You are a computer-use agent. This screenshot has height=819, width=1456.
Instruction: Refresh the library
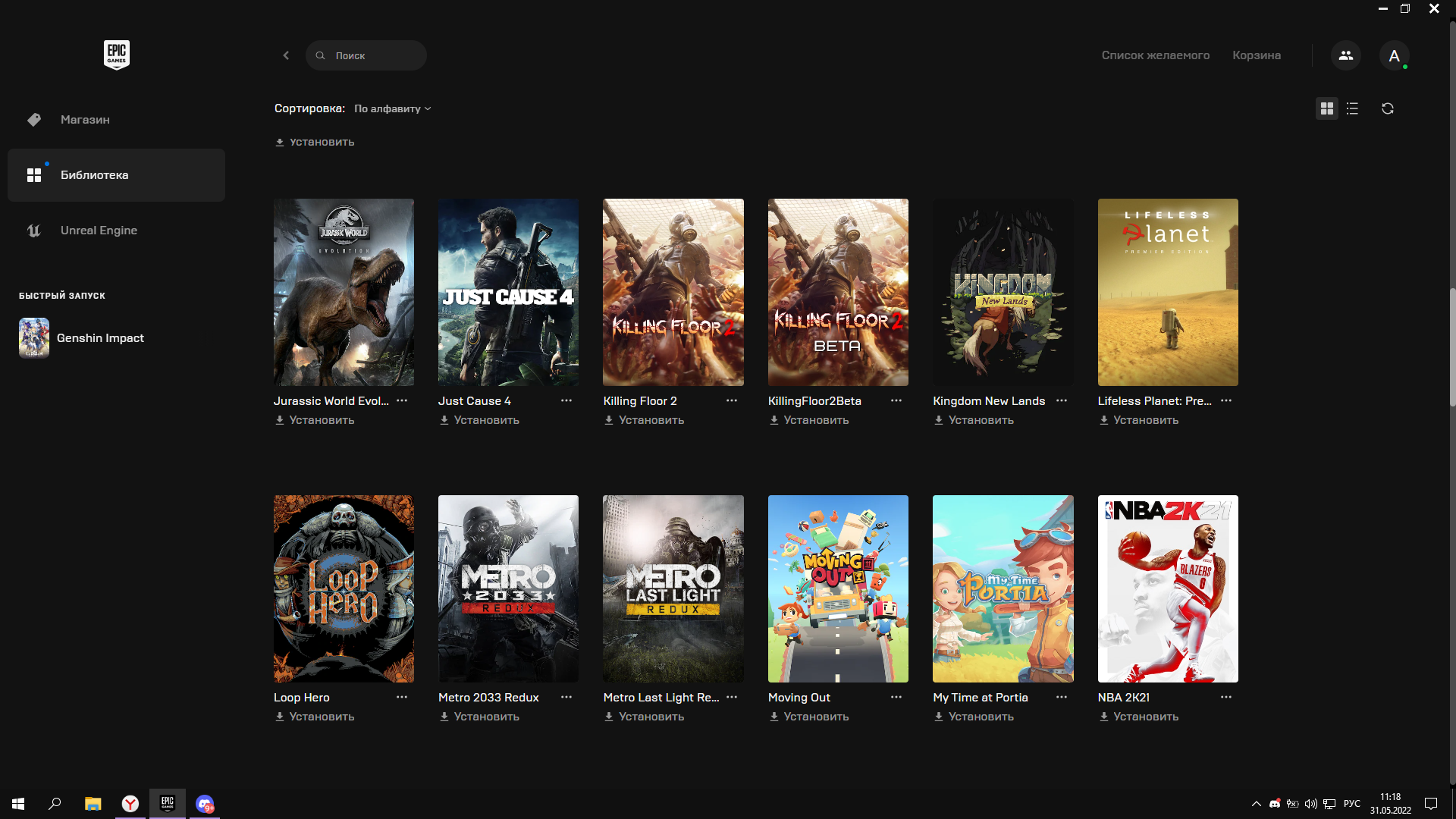[1388, 108]
